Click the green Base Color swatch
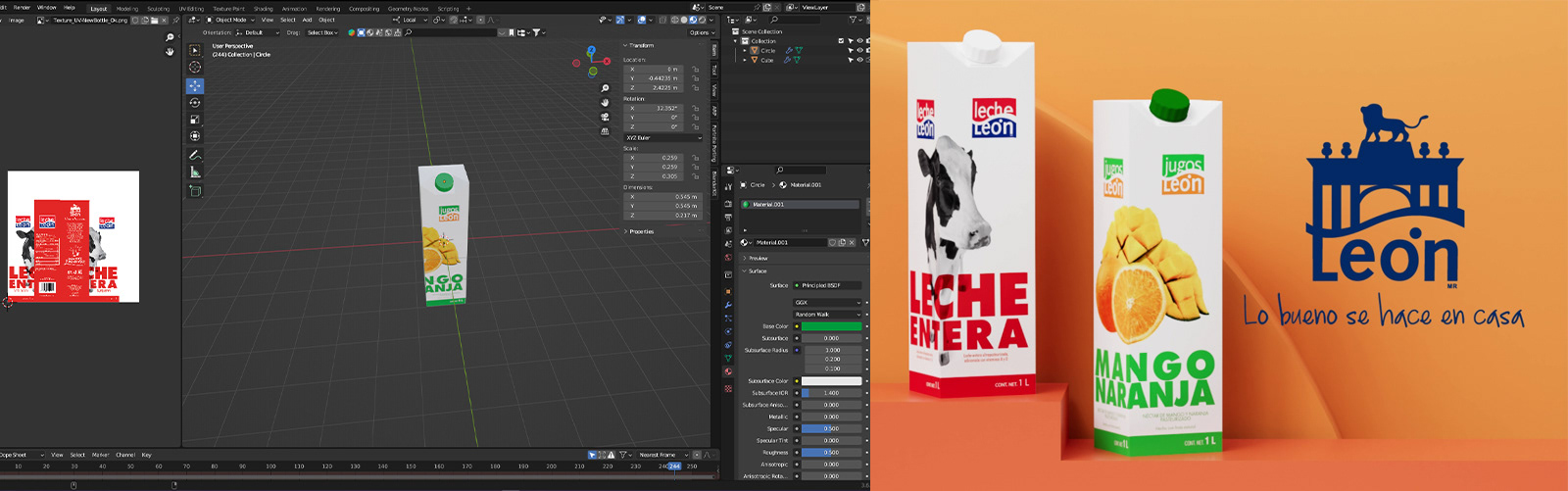1568x491 pixels. tap(832, 326)
